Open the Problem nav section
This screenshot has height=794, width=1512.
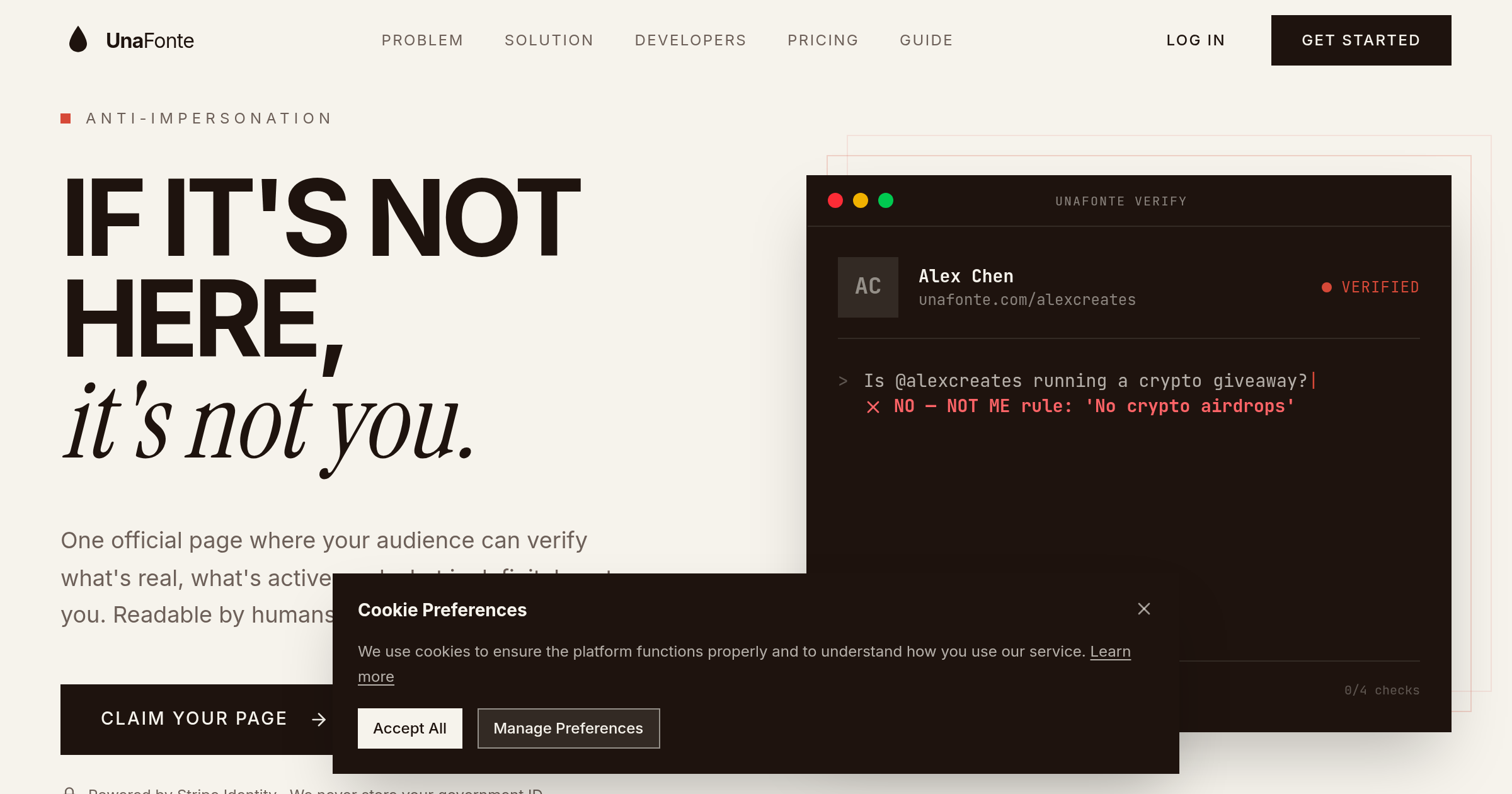[x=422, y=40]
